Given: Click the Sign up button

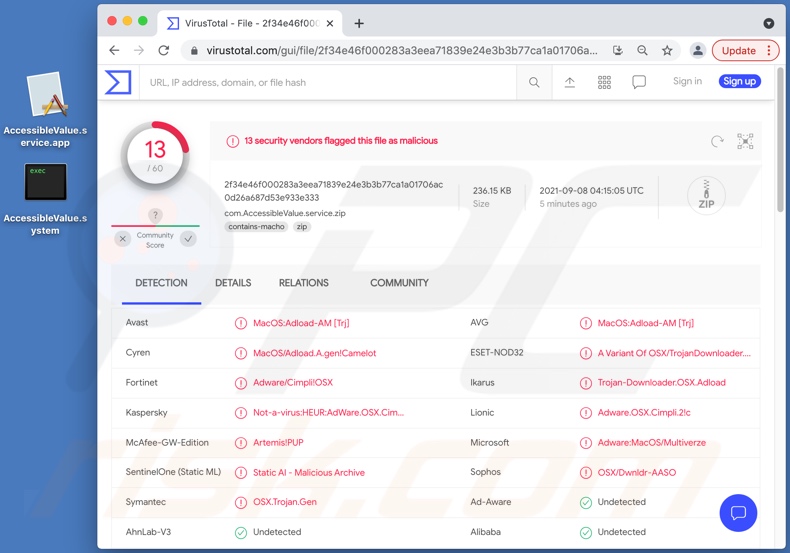Looking at the screenshot, I should pos(739,81).
